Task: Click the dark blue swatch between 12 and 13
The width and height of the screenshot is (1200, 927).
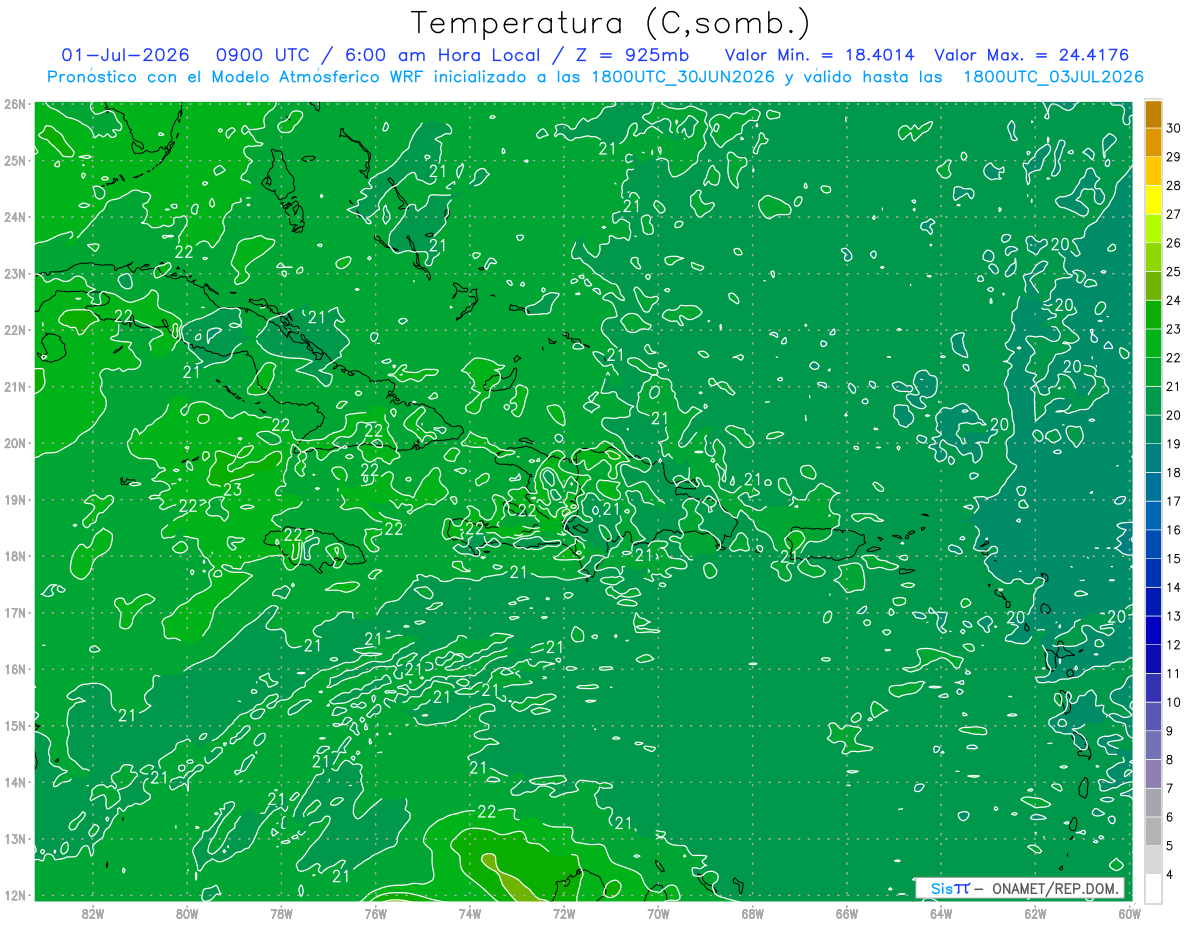Action: tap(1153, 631)
